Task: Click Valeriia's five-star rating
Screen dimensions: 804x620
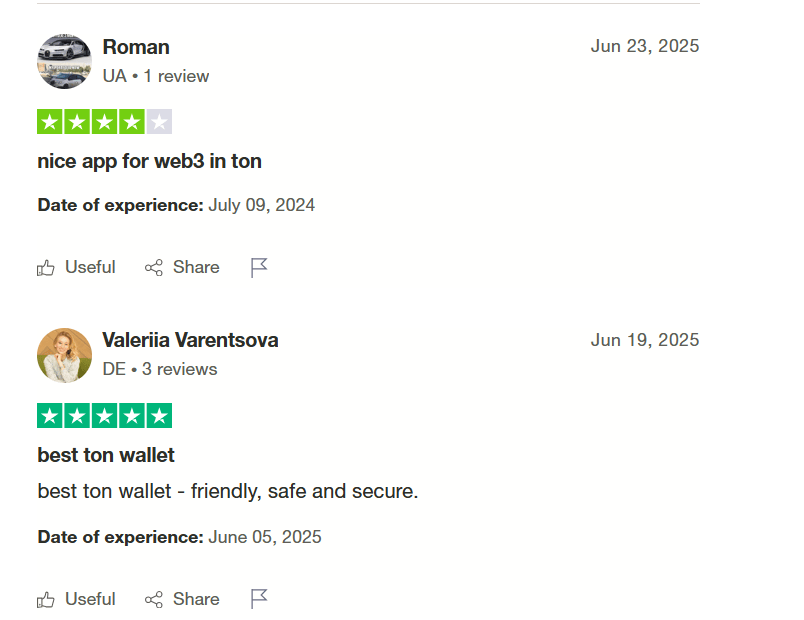Action: click(x=105, y=415)
